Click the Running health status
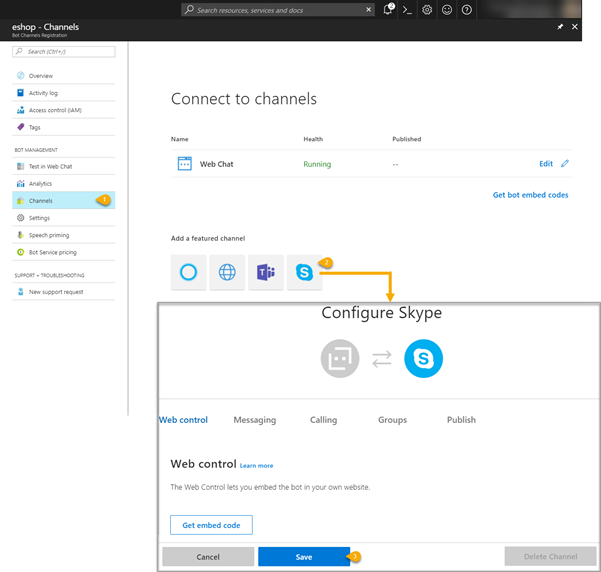Image resolution: width=601 pixels, height=572 pixels. click(317, 164)
